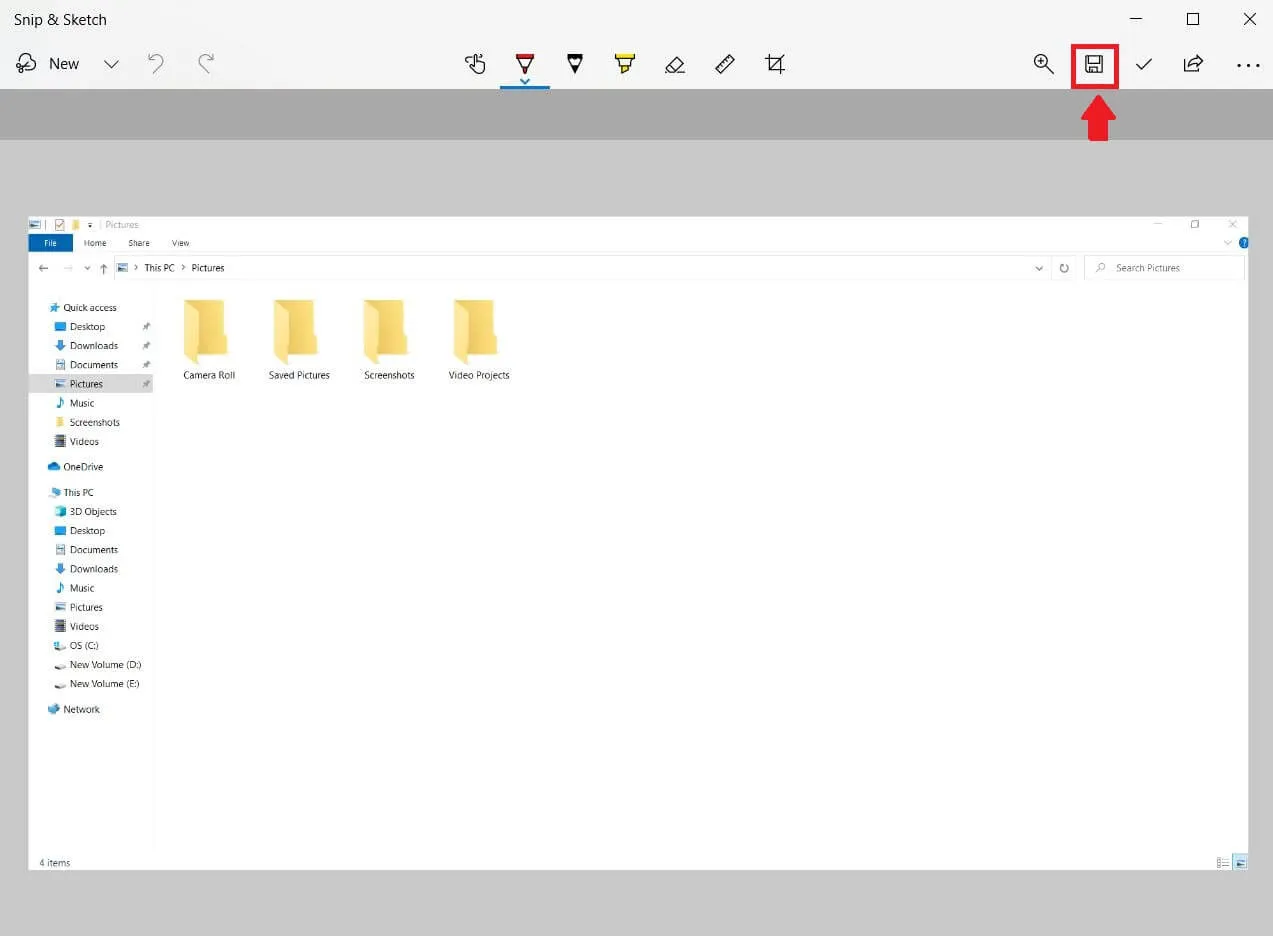Open the ballpoint pen color options chevron
Viewport: 1273px width, 936px height.
(525, 79)
